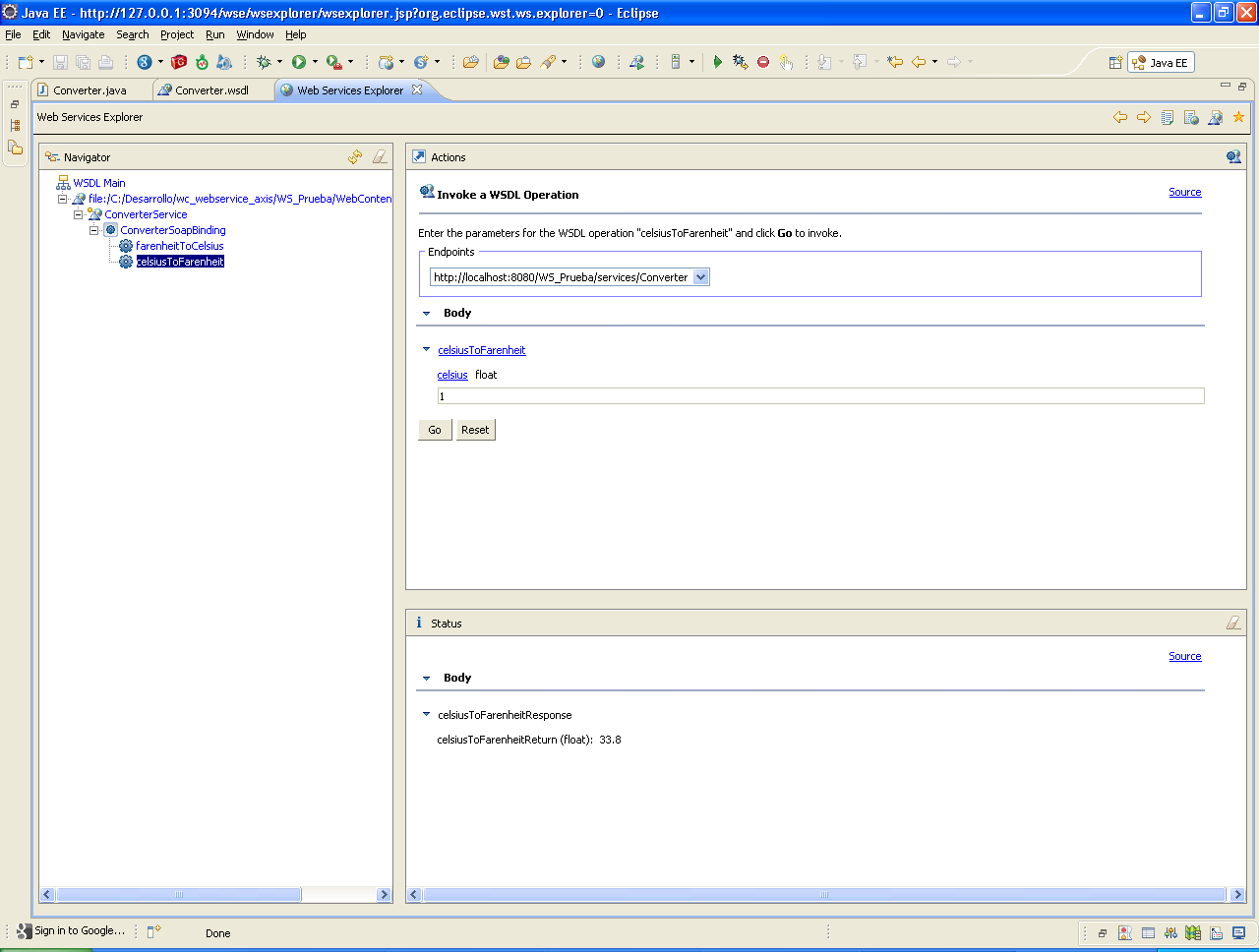Click the green Run toolbar icon

pos(299,62)
